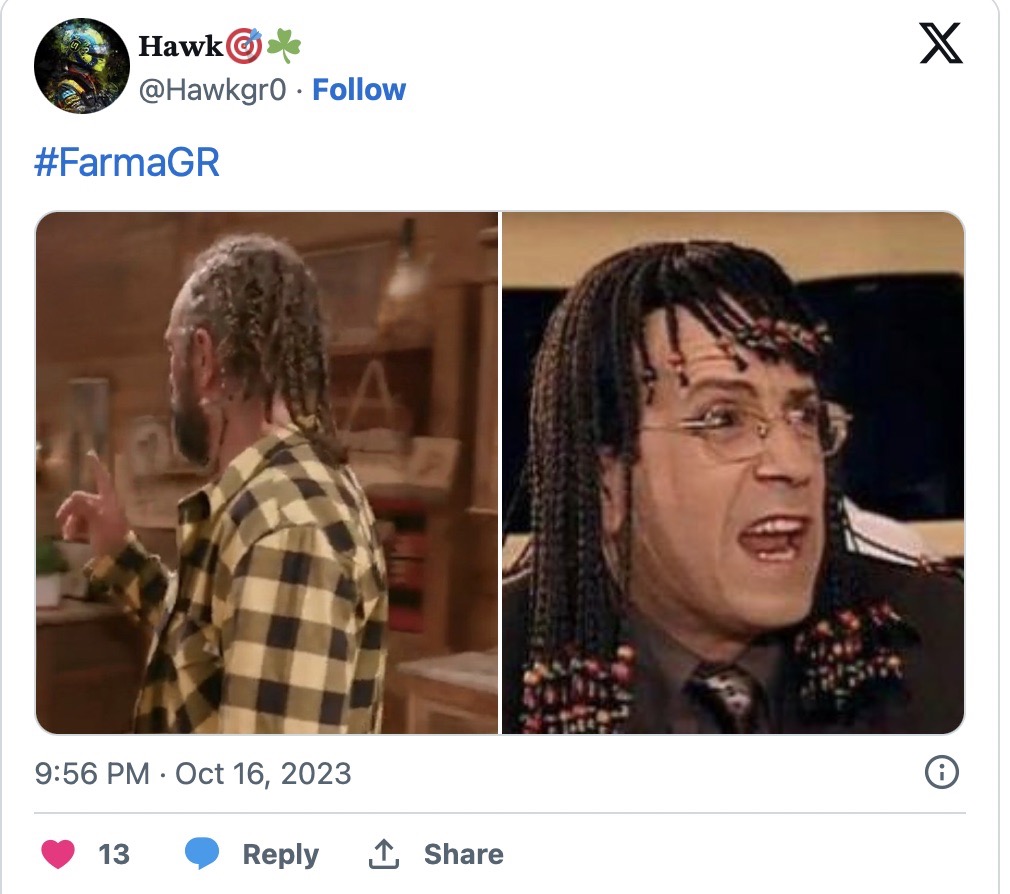Visit the @Hawkgr0 handle profile
The height and width of the screenshot is (894, 1010).
pyautogui.click(x=213, y=90)
